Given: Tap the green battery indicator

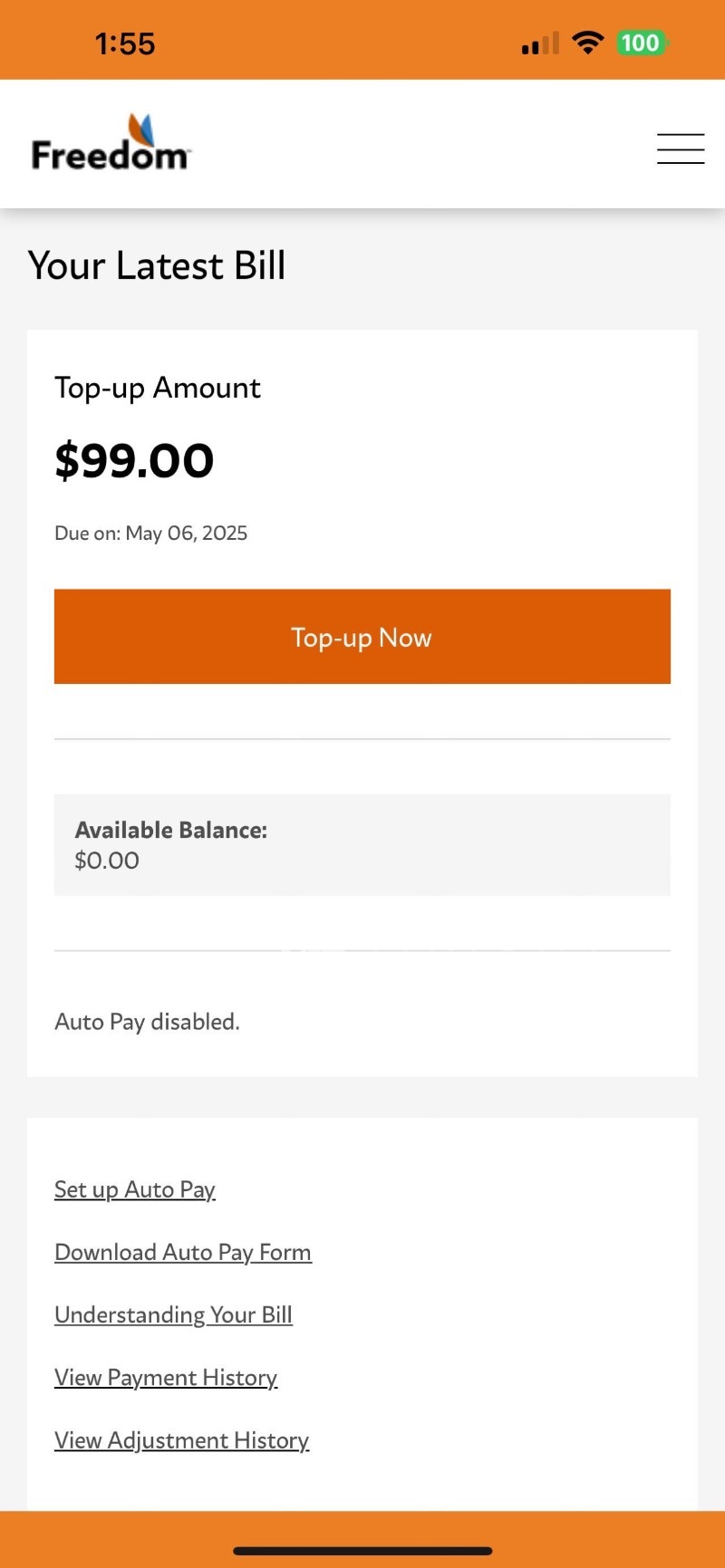Looking at the screenshot, I should pyautogui.click(x=641, y=43).
